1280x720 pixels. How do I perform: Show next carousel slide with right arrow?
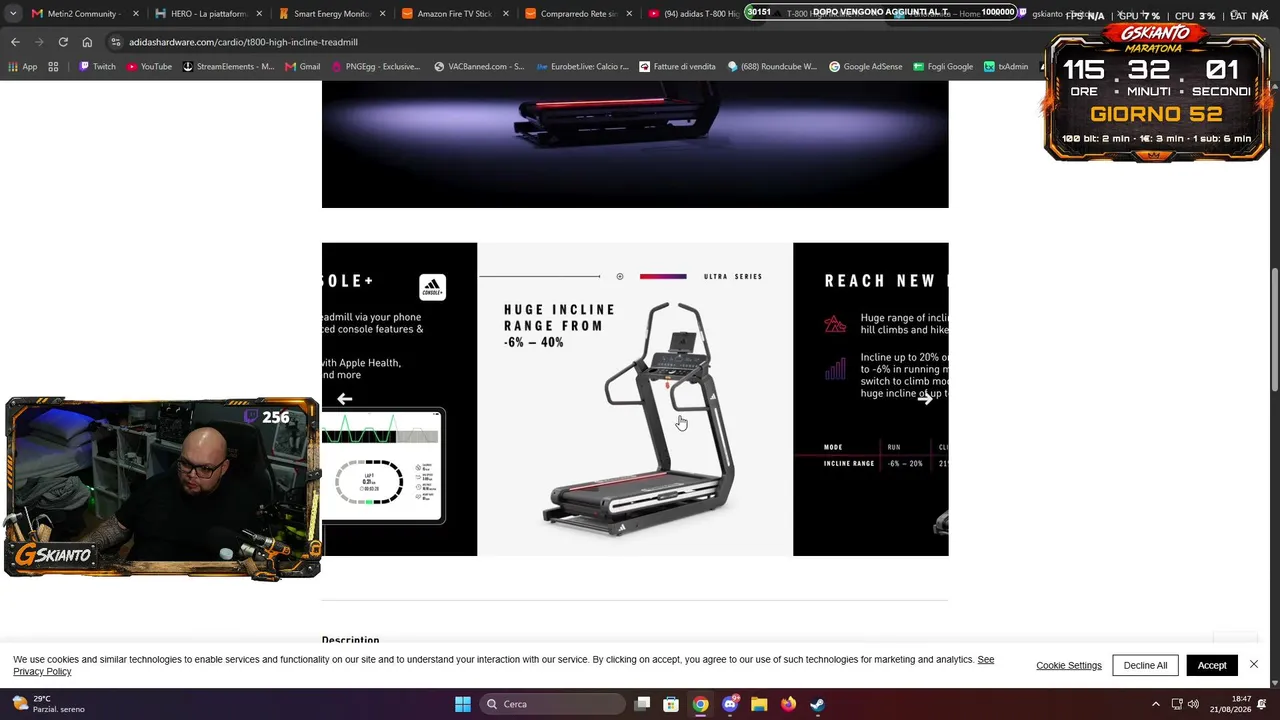[926, 399]
